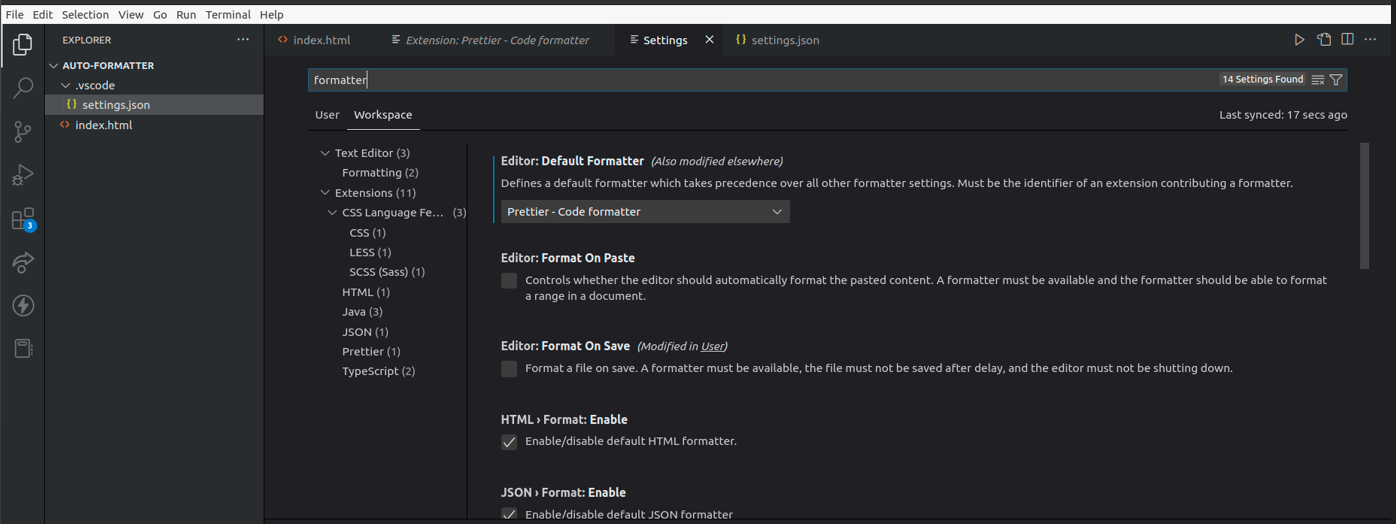Viewport: 1396px width, 524px height.
Task: Open the Help menu
Action: (x=272, y=15)
